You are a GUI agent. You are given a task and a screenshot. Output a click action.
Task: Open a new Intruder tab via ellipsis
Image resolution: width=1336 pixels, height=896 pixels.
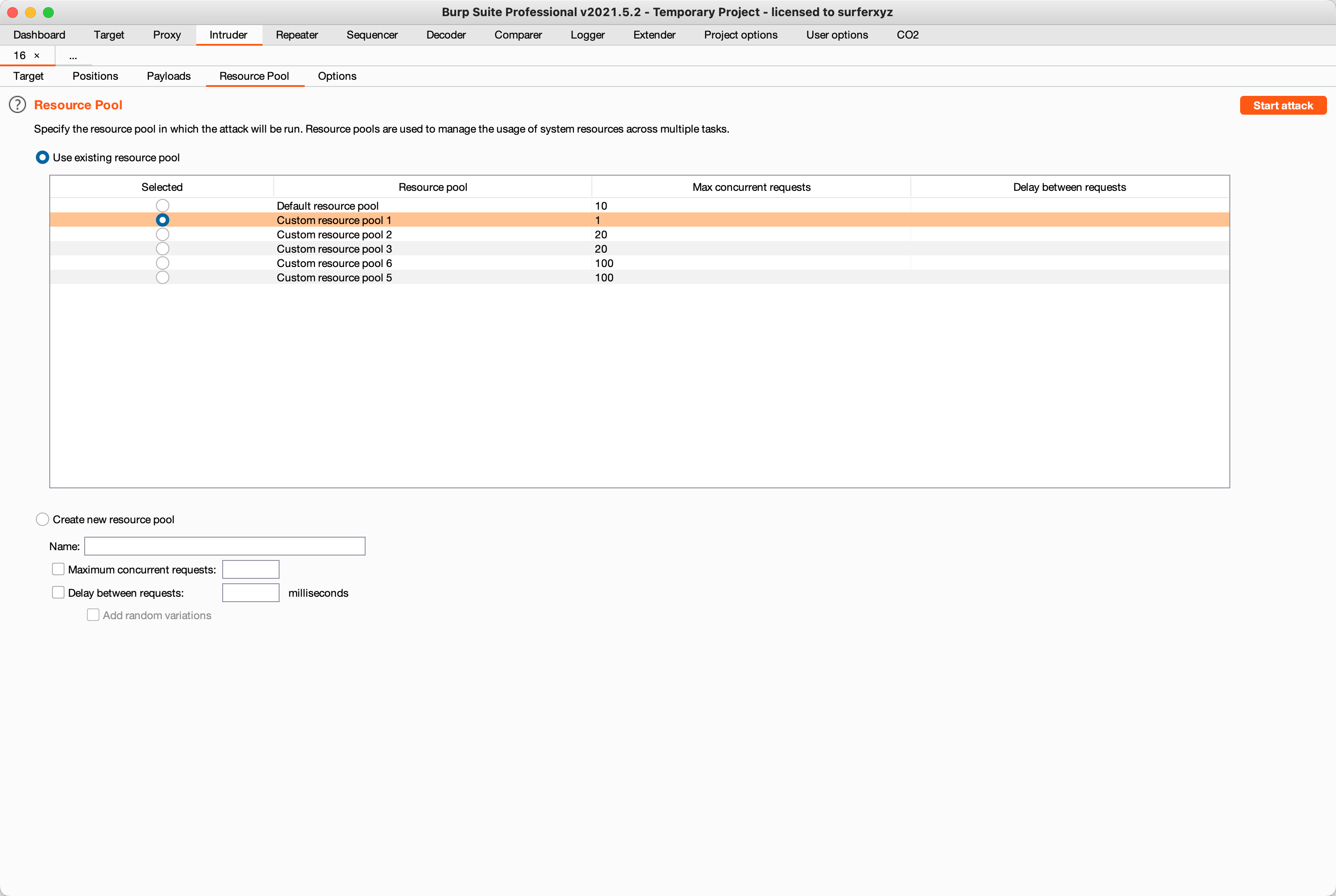point(73,56)
